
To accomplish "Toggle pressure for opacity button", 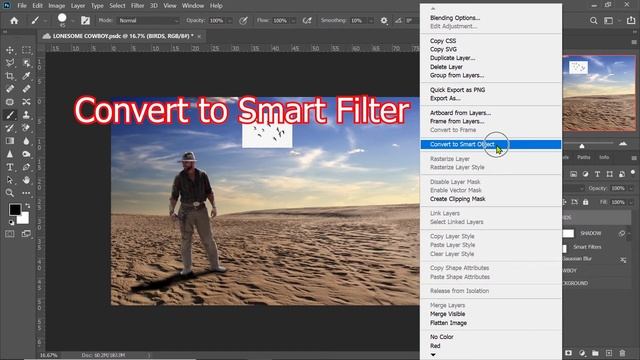I will (243, 20).
